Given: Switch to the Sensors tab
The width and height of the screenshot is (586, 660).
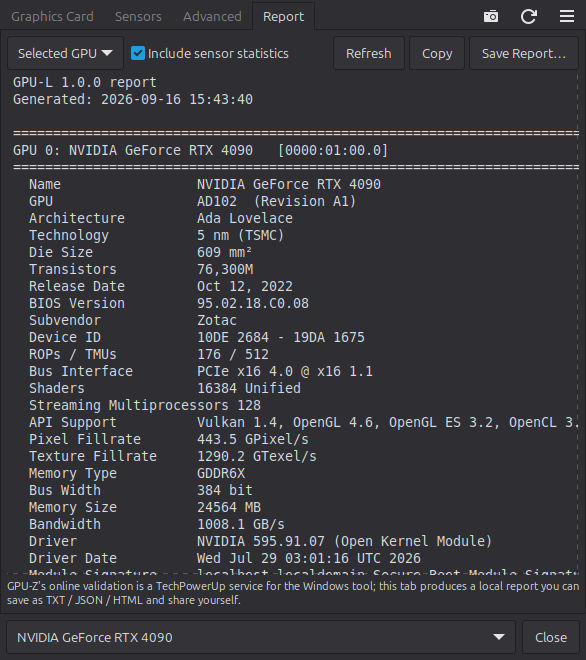Looking at the screenshot, I should coord(138,16).
